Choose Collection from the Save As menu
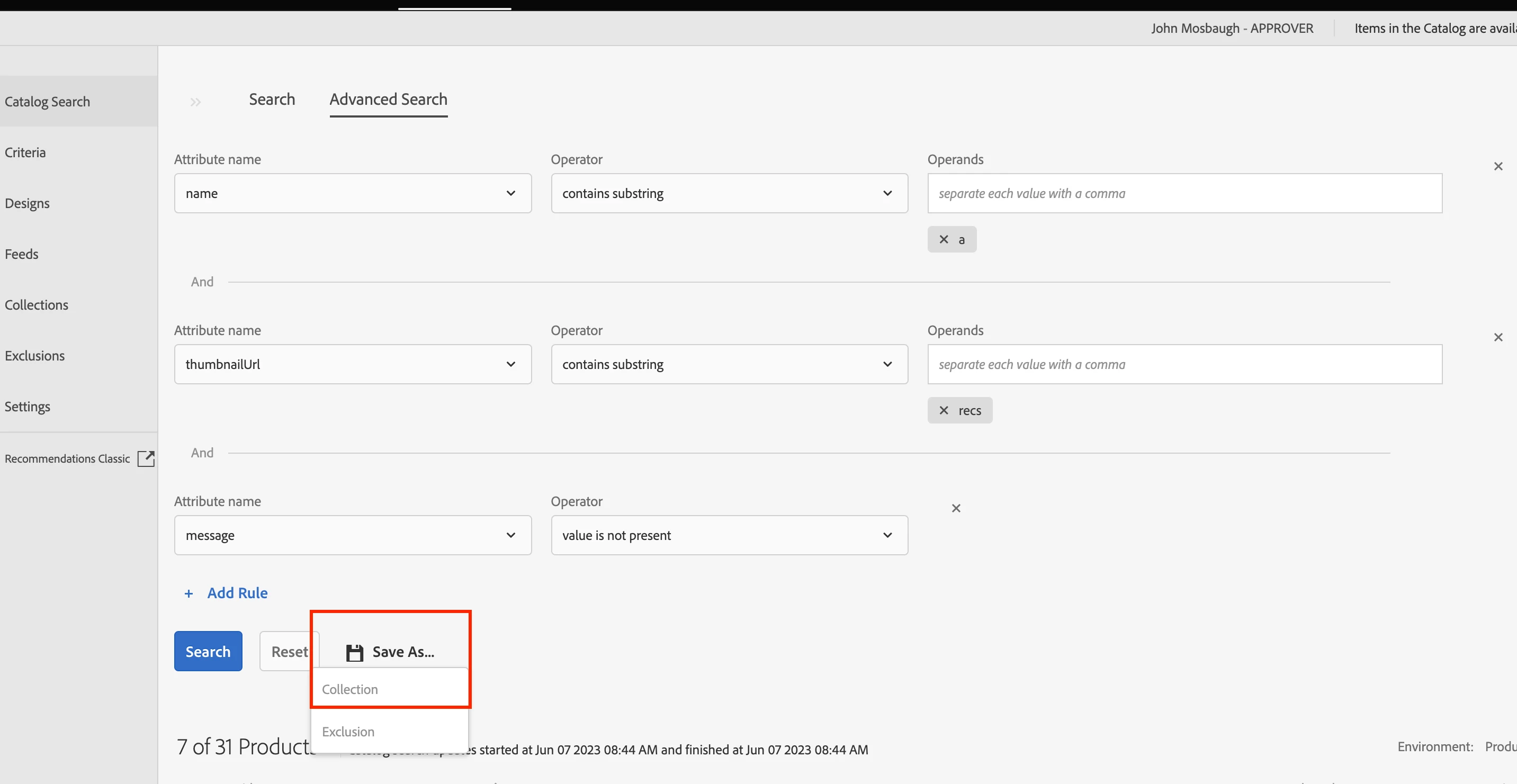Image resolution: width=1517 pixels, height=784 pixels. pyautogui.click(x=350, y=689)
